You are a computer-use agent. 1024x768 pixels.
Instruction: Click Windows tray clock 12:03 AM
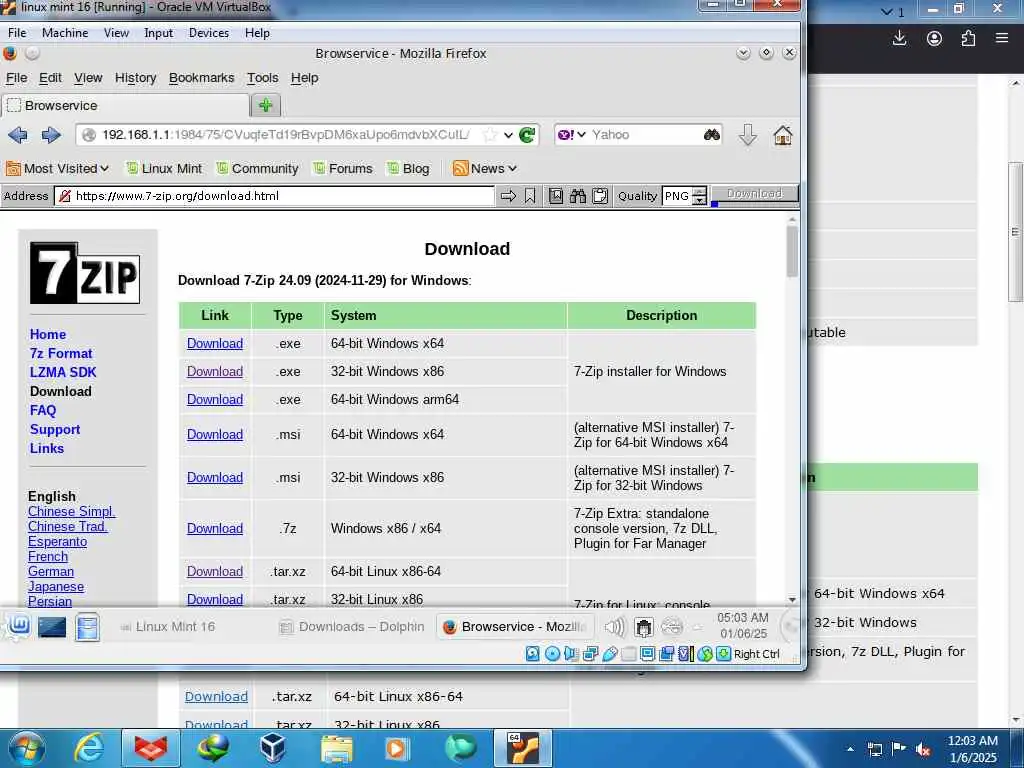click(x=972, y=749)
